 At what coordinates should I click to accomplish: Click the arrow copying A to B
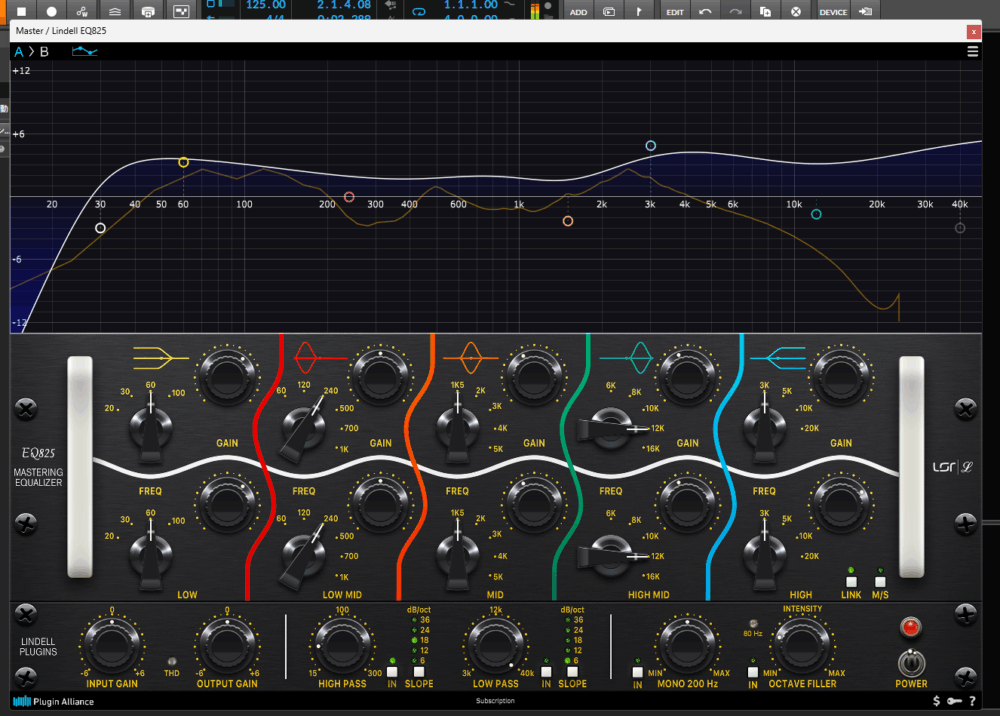click(x=31, y=52)
